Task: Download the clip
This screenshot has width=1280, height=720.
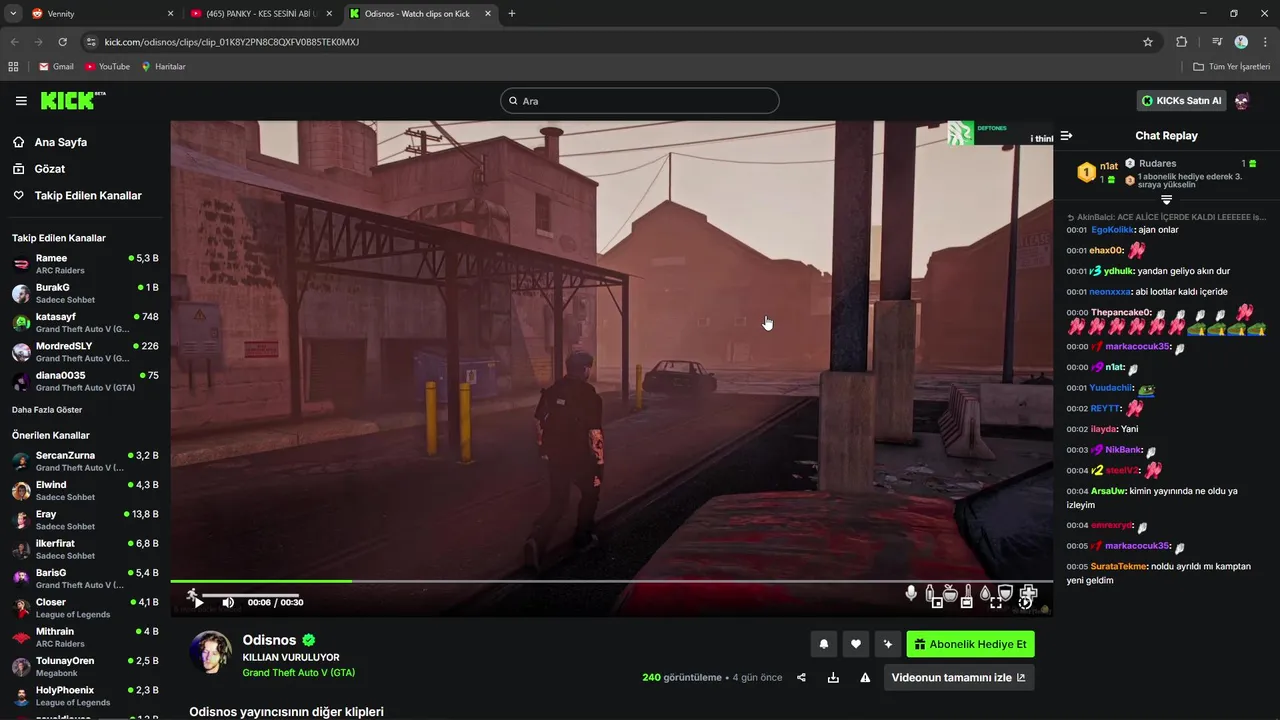Action: coord(833,677)
